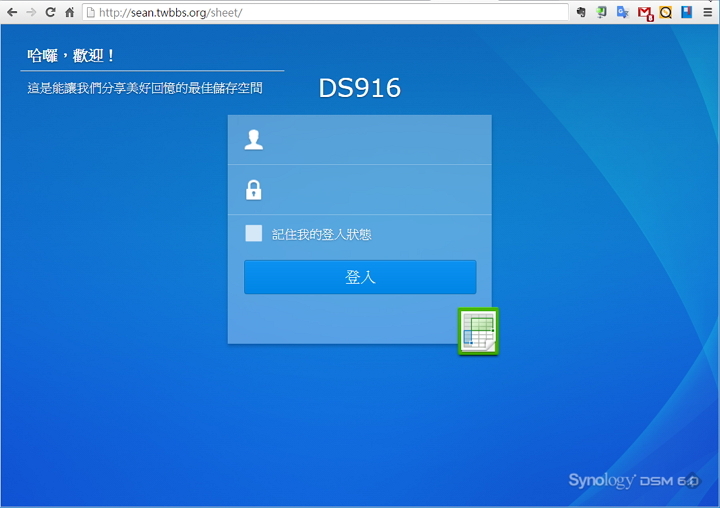Viewport: 720px width, 508px height.
Task: Click the 哈囉，歡迎！ heading
Action: point(70,56)
